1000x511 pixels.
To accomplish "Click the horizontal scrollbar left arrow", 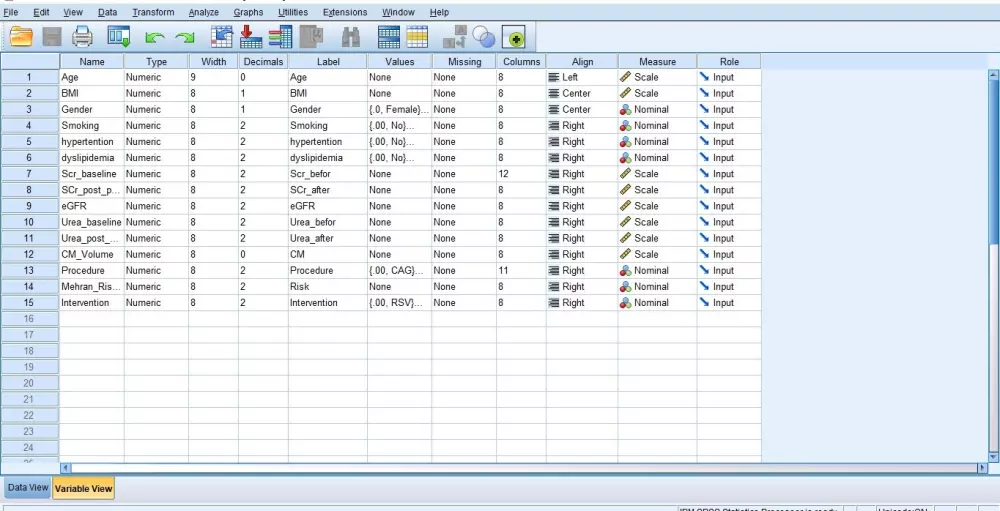I will pyautogui.click(x=65, y=468).
